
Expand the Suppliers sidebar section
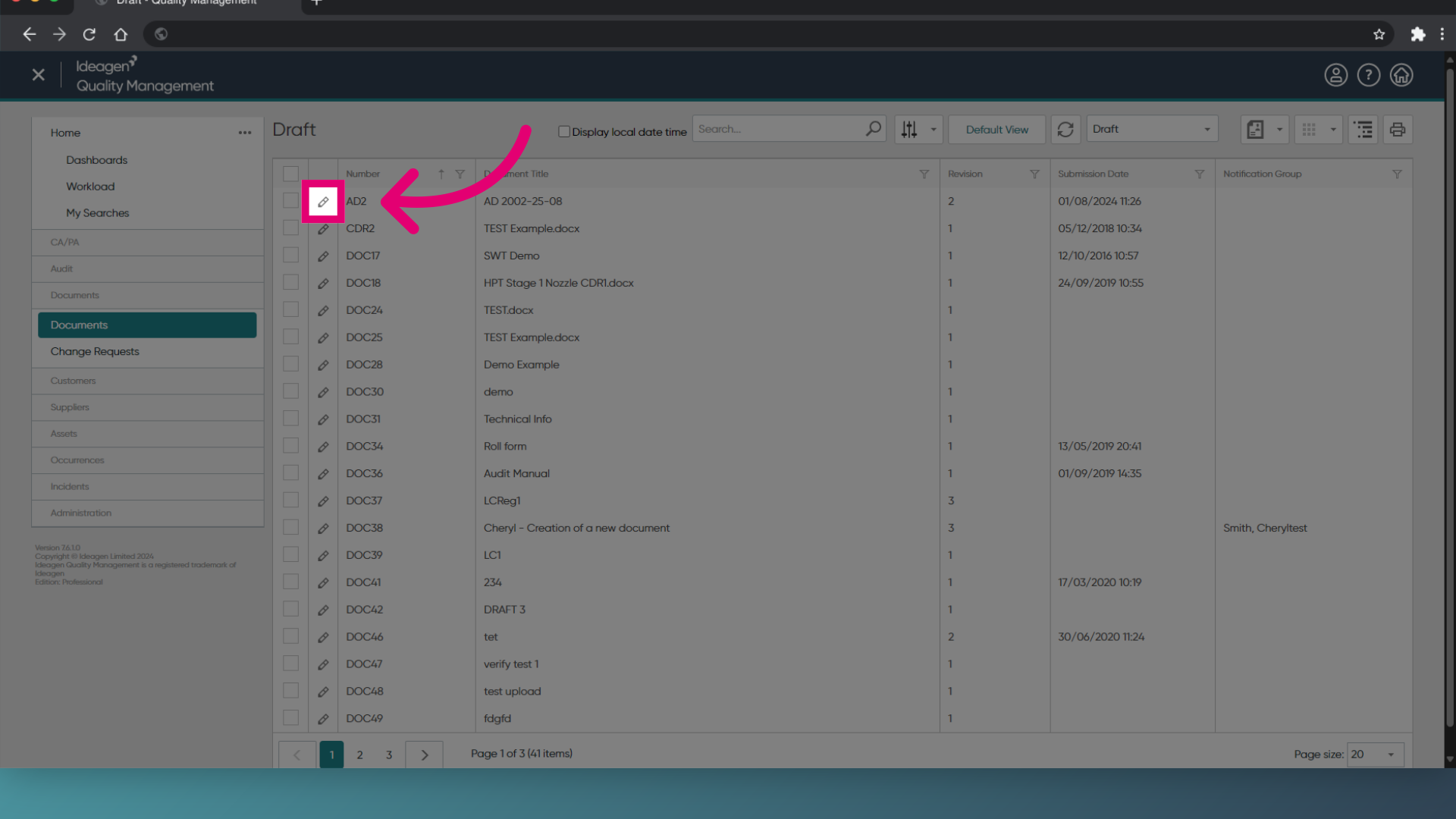click(x=148, y=408)
